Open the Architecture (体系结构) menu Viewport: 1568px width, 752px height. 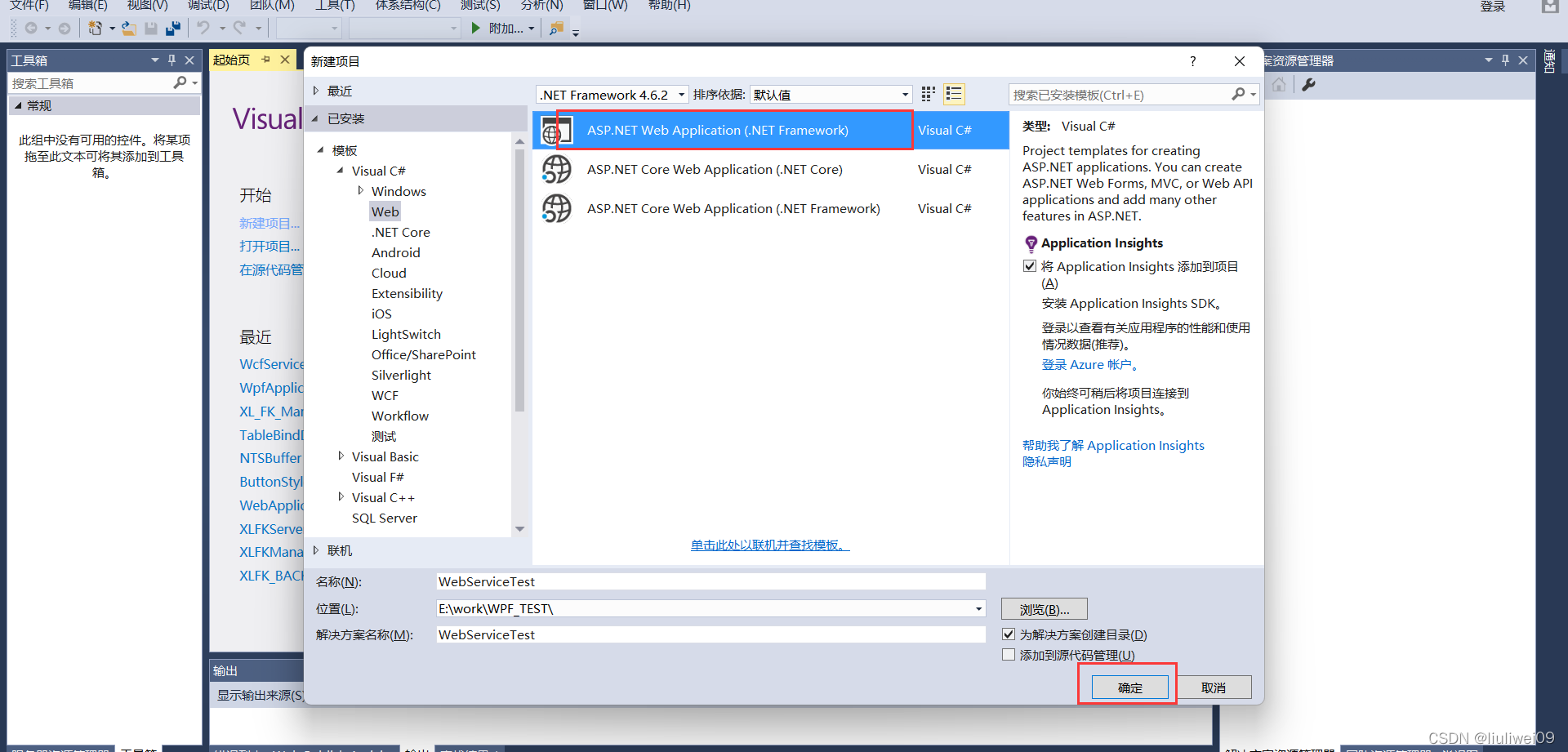click(408, 5)
